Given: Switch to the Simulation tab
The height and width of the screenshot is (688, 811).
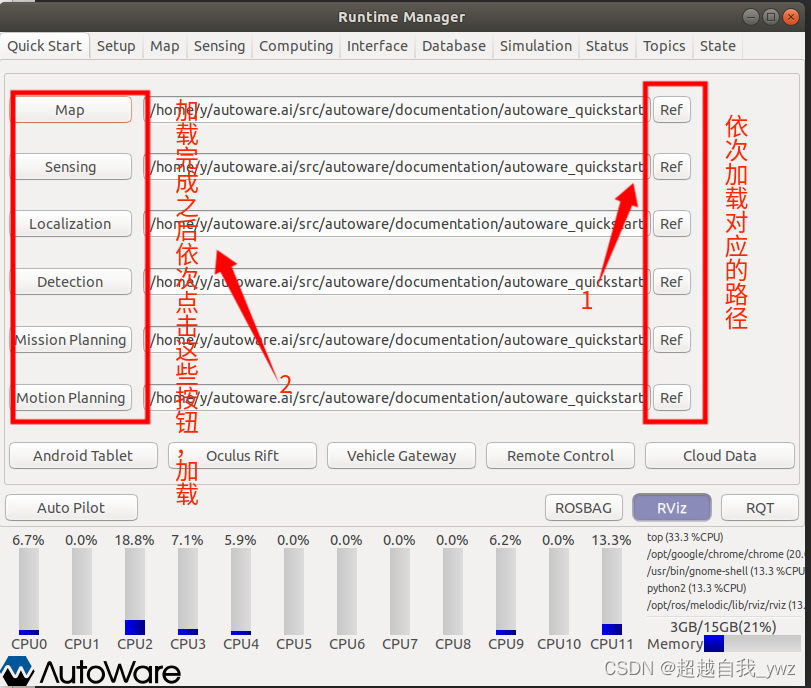Looking at the screenshot, I should (536, 46).
